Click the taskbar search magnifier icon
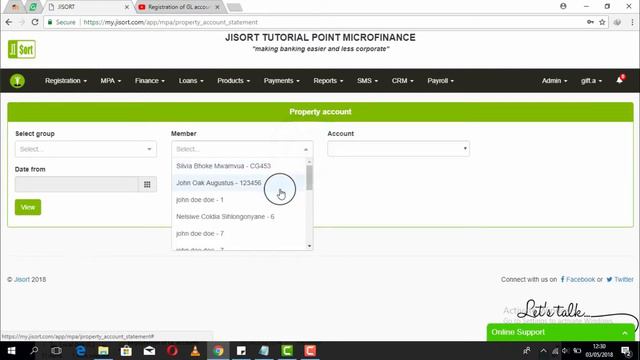Image resolution: width=640 pixels, height=360 pixels. (34, 351)
